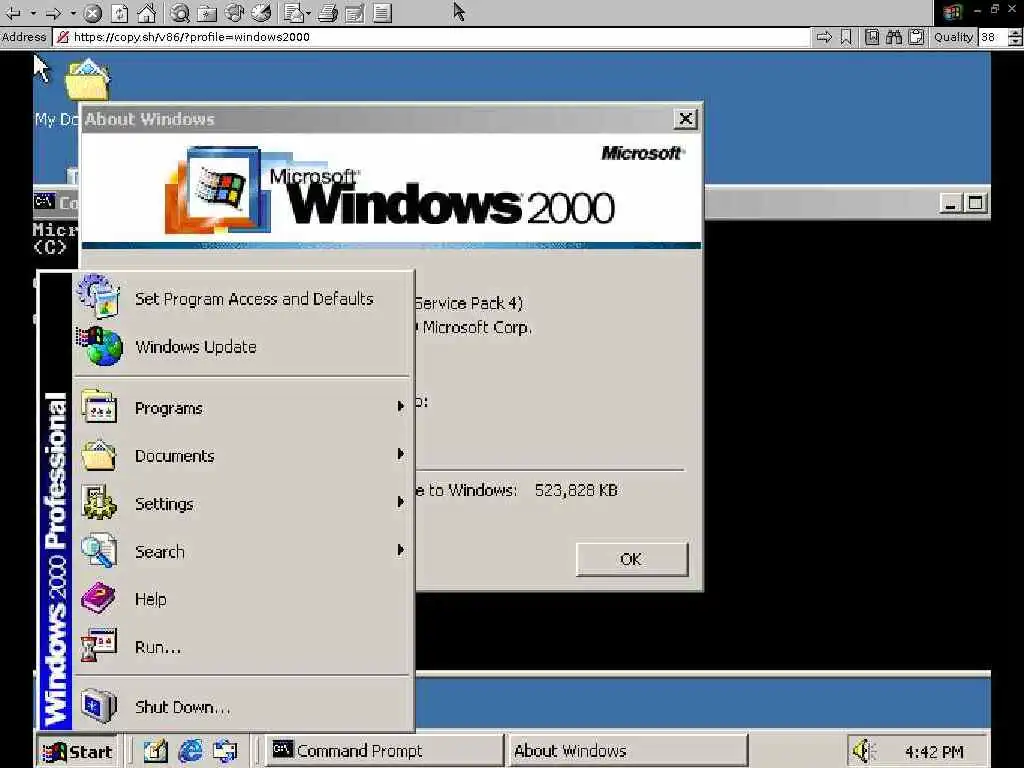
Task: Click the Shut Down computer icon
Action: pyautogui.click(x=99, y=706)
